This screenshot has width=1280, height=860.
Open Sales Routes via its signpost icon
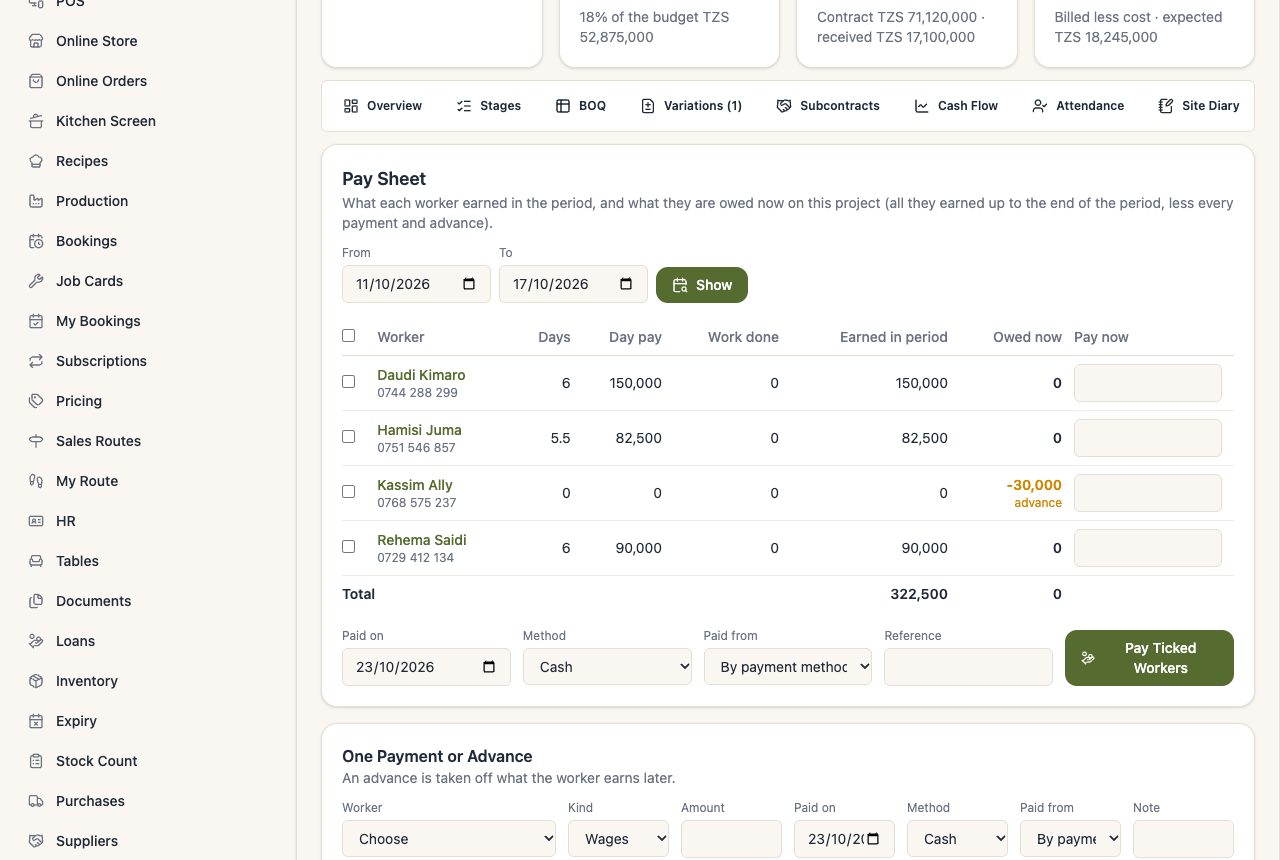point(36,441)
